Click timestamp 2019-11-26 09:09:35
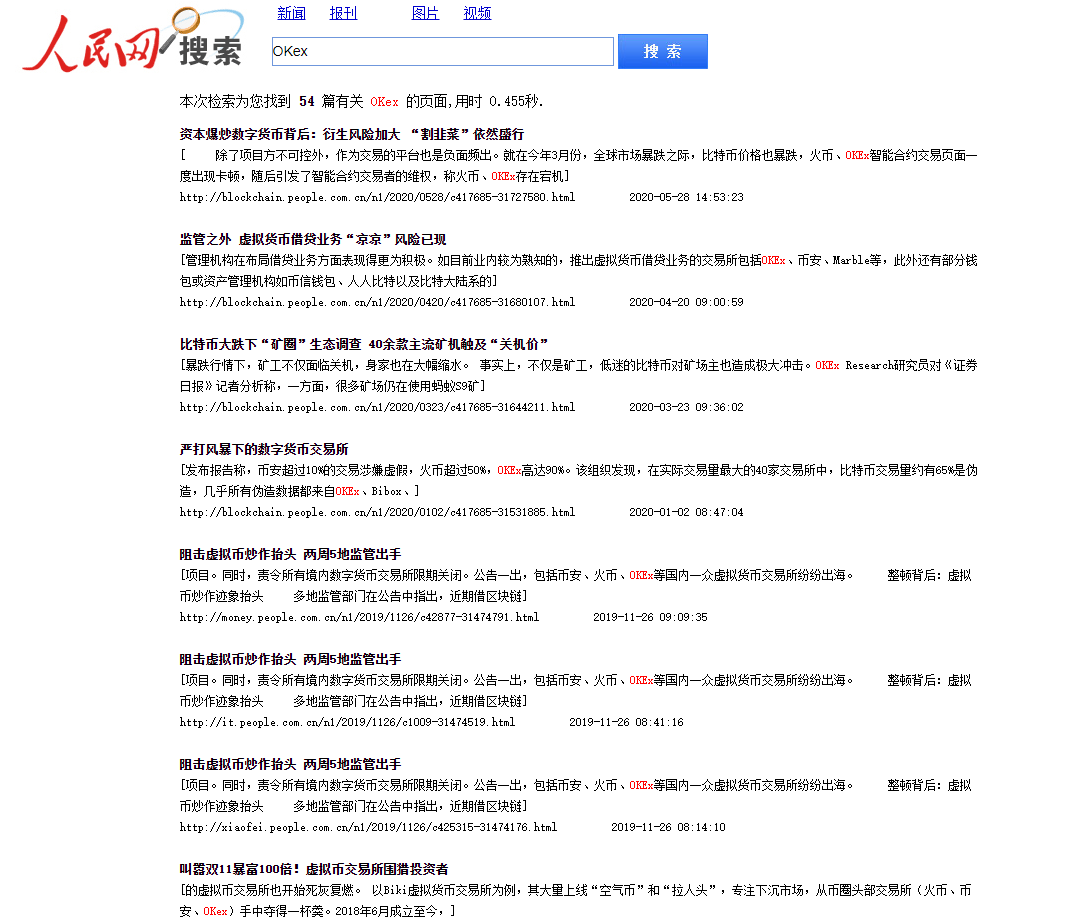 coord(650,618)
